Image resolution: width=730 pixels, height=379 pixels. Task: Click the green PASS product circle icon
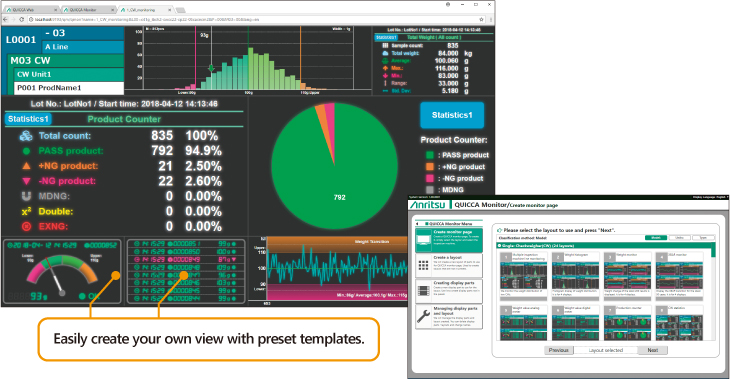[x=26, y=151]
